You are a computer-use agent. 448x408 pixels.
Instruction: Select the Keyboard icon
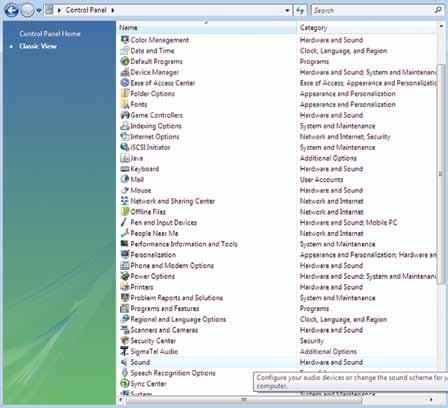125,169
